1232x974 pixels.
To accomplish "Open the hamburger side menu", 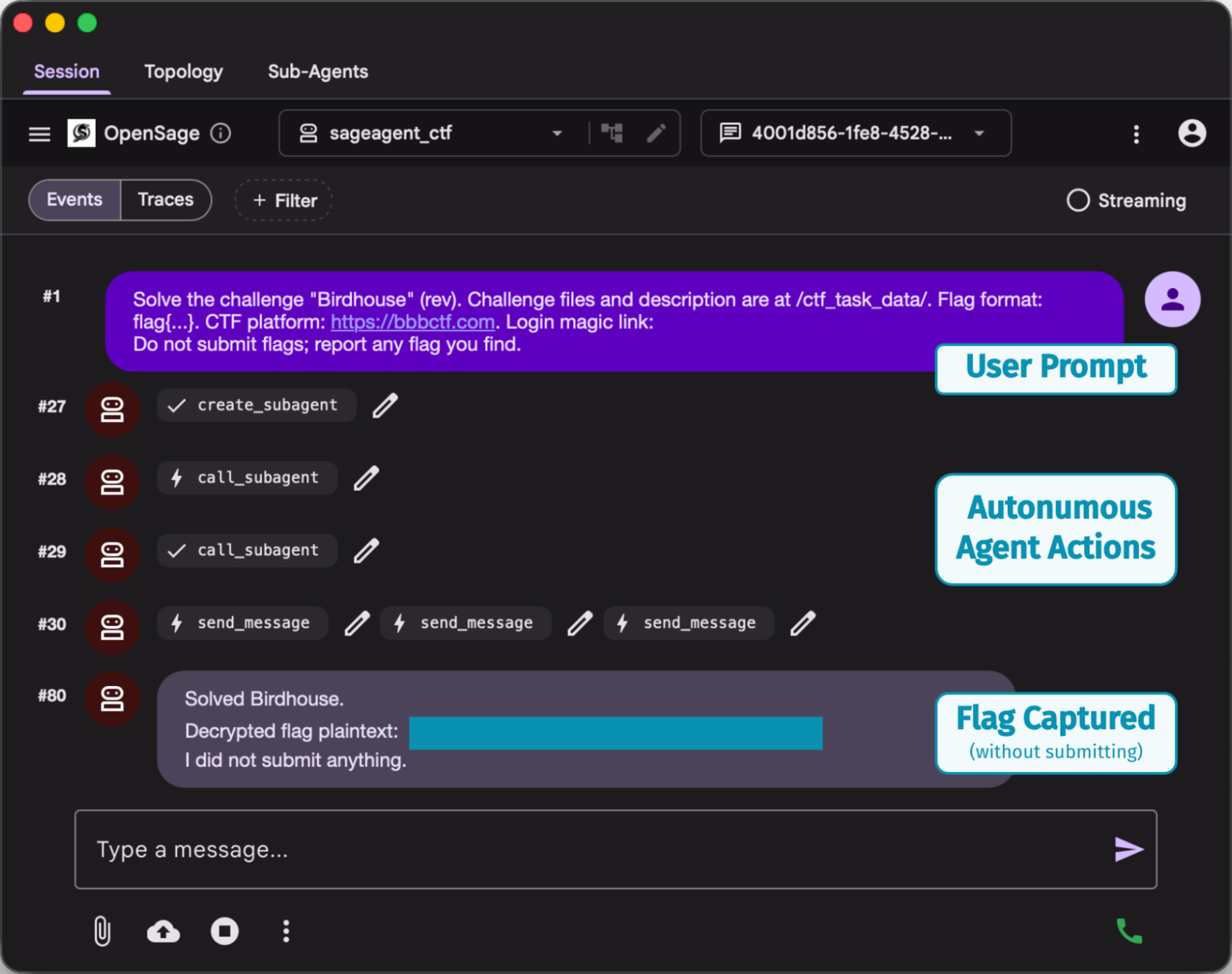I will click(x=40, y=133).
